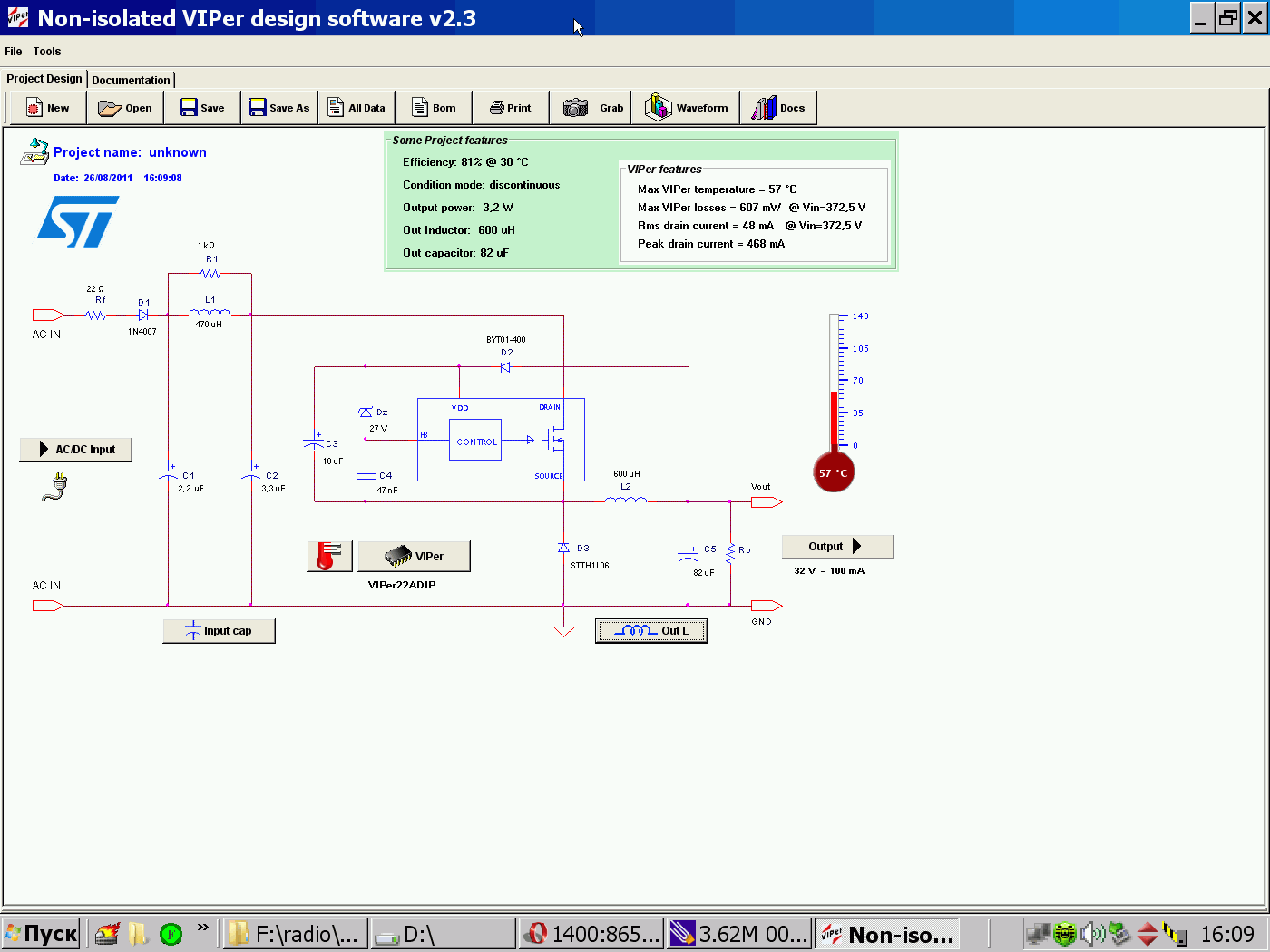Screen dimensions: 1270x952
Task: Open the File menu
Action: 14,52
